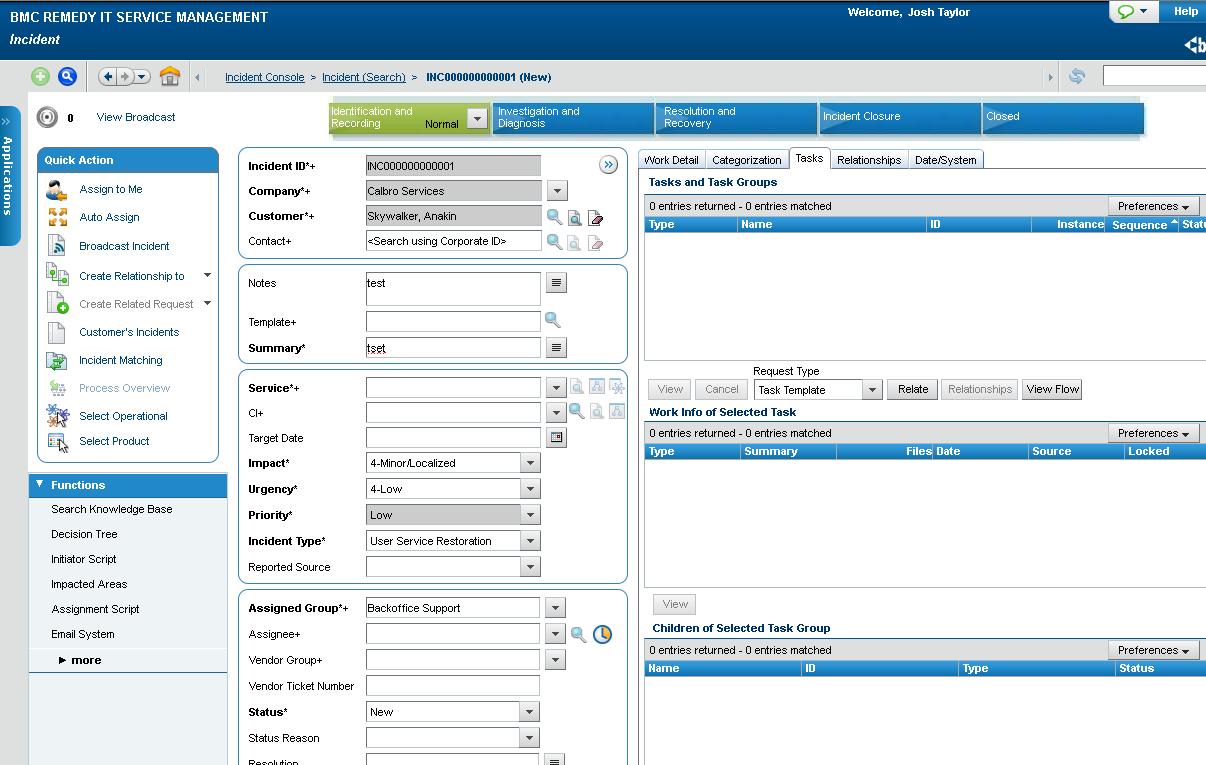The width and height of the screenshot is (1206, 765).
Task: Open the Assigned Group dropdown
Action: (x=556, y=608)
